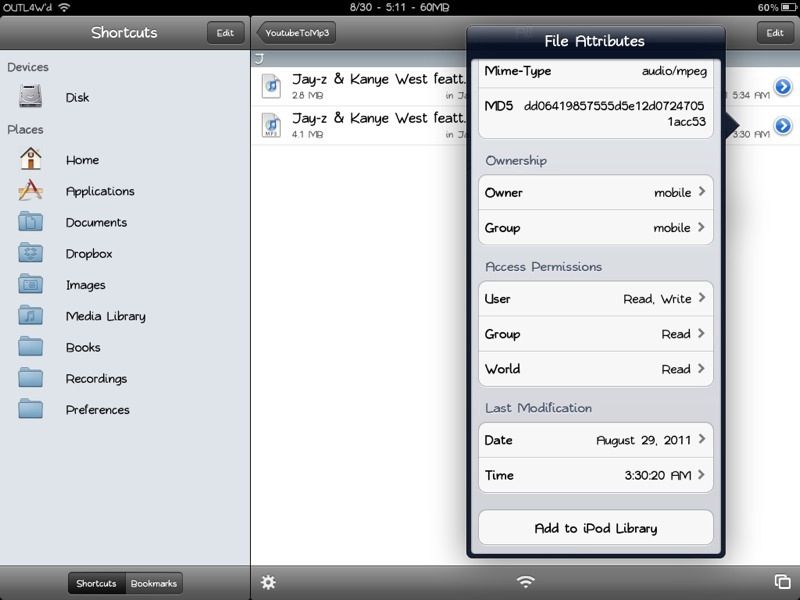Tap the audio file icon of 2.8 MB song

[x=271, y=85]
